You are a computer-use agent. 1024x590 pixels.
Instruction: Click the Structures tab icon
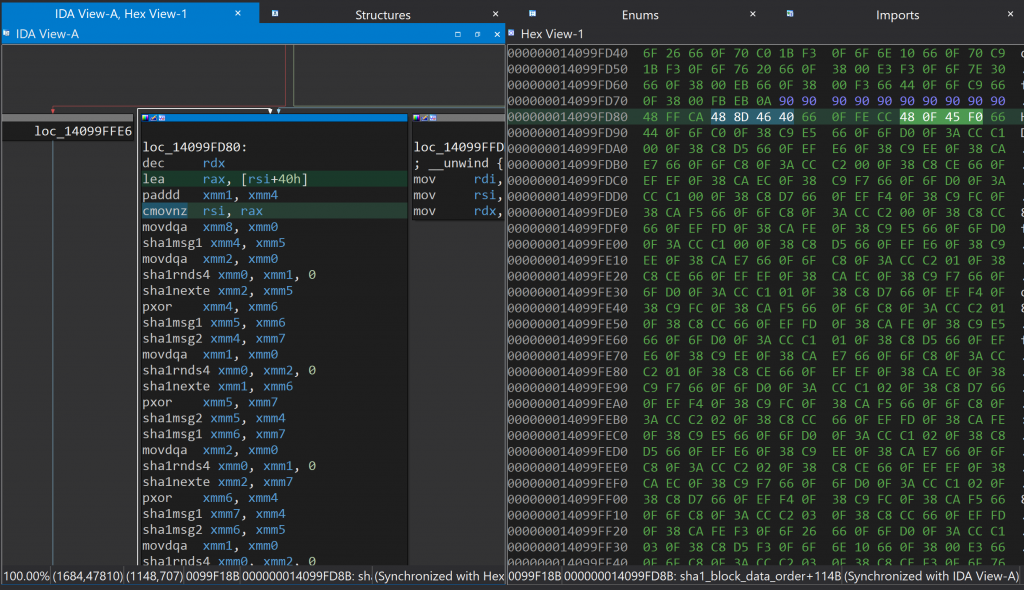pos(275,13)
